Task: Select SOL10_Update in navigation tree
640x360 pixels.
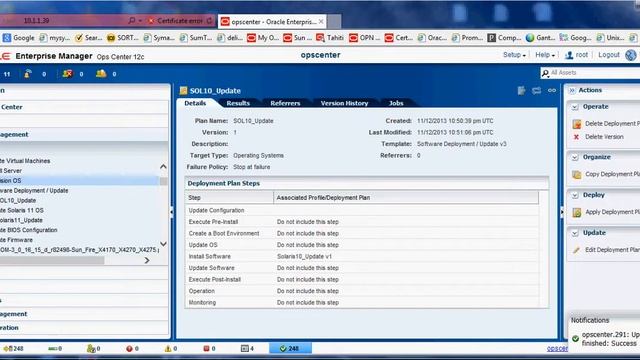Action: pyautogui.click(x=18, y=200)
